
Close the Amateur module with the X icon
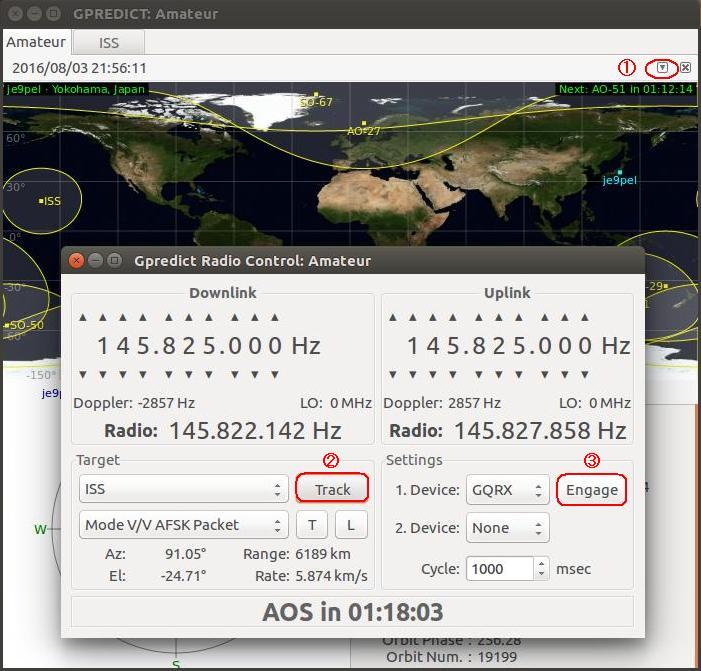pos(685,68)
